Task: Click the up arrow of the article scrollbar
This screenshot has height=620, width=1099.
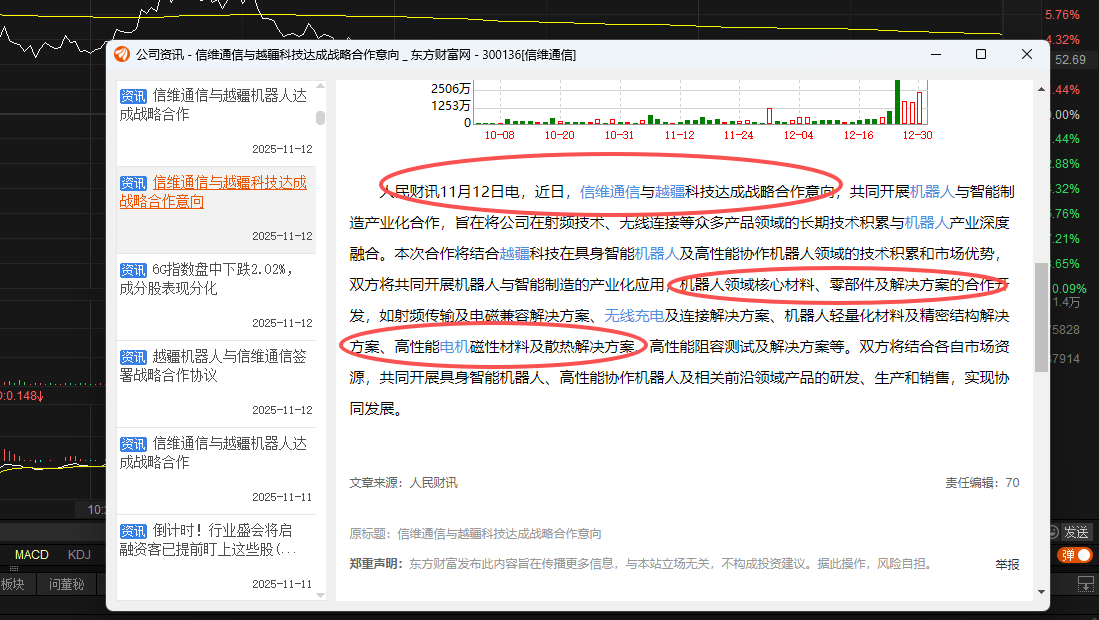Action: pyautogui.click(x=1042, y=90)
